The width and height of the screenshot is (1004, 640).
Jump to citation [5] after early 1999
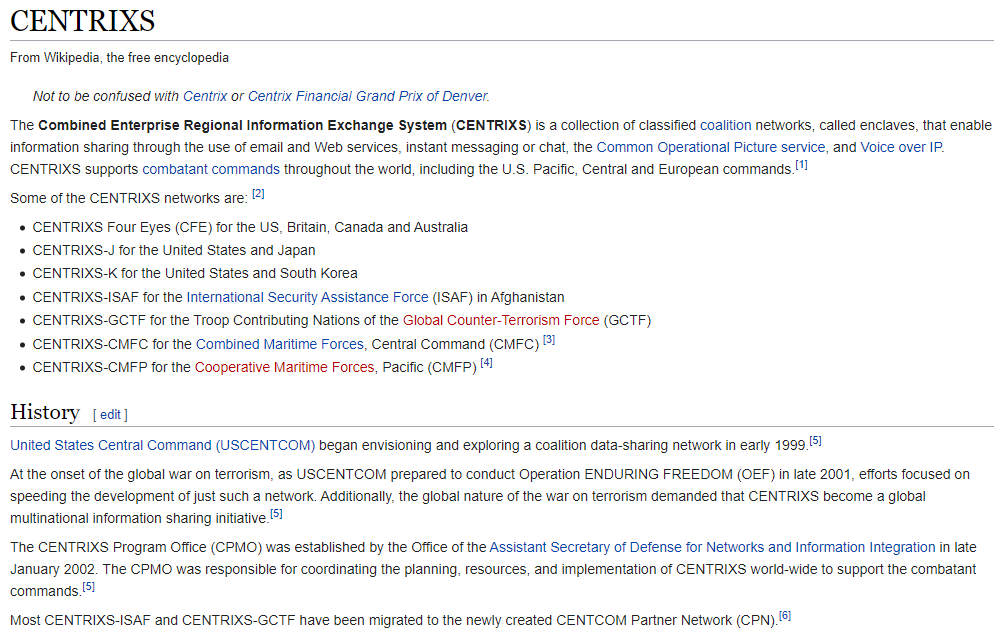pos(815,441)
